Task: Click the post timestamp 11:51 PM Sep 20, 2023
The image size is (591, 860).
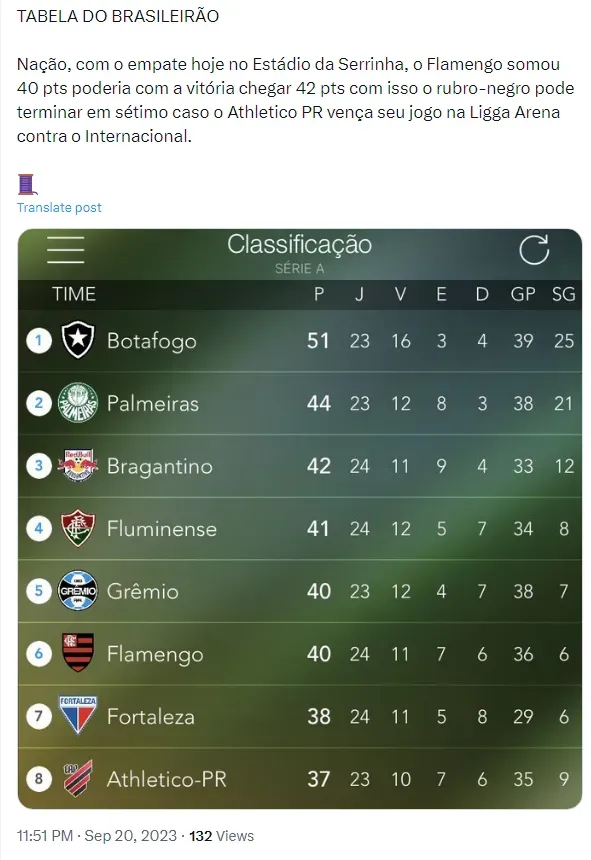Action: tap(97, 835)
